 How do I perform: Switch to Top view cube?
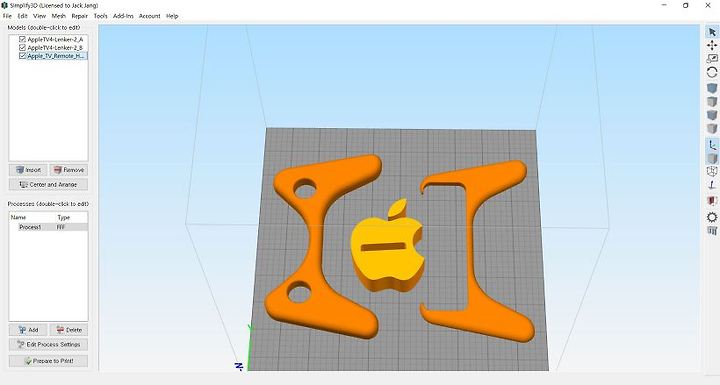pyautogui.click(x=712, y=101)
